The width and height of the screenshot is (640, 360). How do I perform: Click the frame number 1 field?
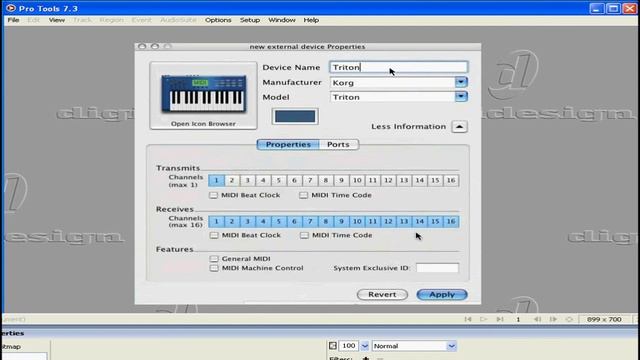click(518, 319)
